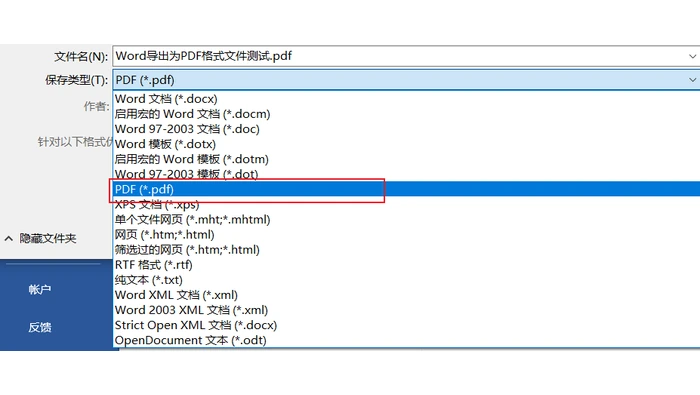Select 单个文件网页 (*.mht;*.mhtml)
Image resolution: width=700 pixels, height=395 pixels.
(x=406, y=220)
